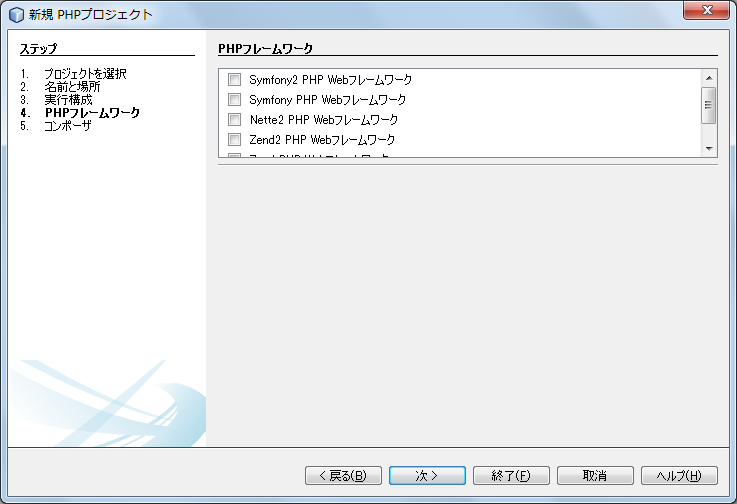Click the framework list scrollbar thumb
The height and width of the screenshot is (504, 737).
(x=709, y=105)
